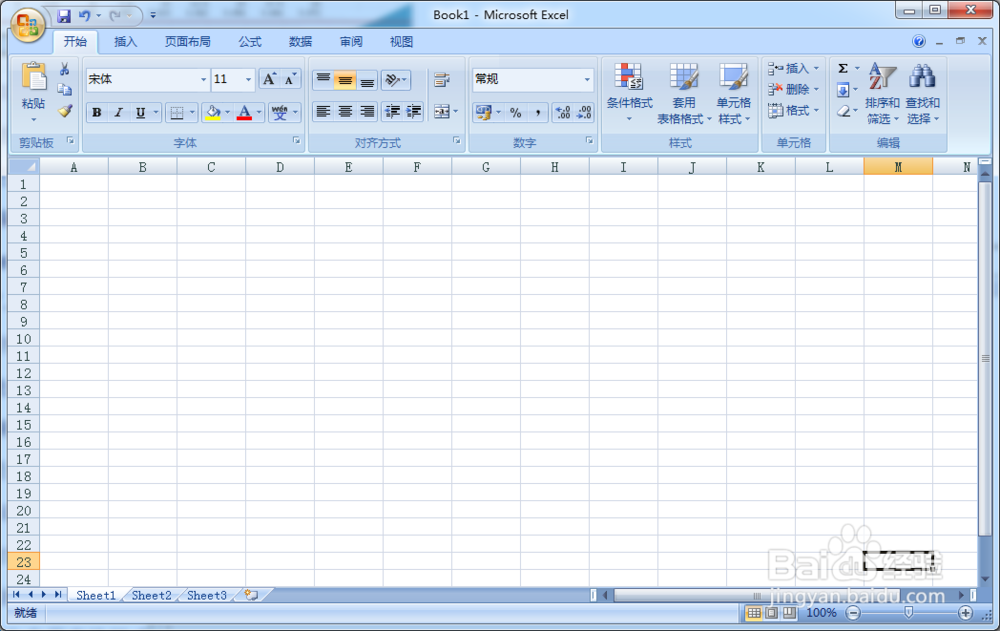Switch to Page Break Preview in status bar
1000x631 pixels.
[790, 613]
